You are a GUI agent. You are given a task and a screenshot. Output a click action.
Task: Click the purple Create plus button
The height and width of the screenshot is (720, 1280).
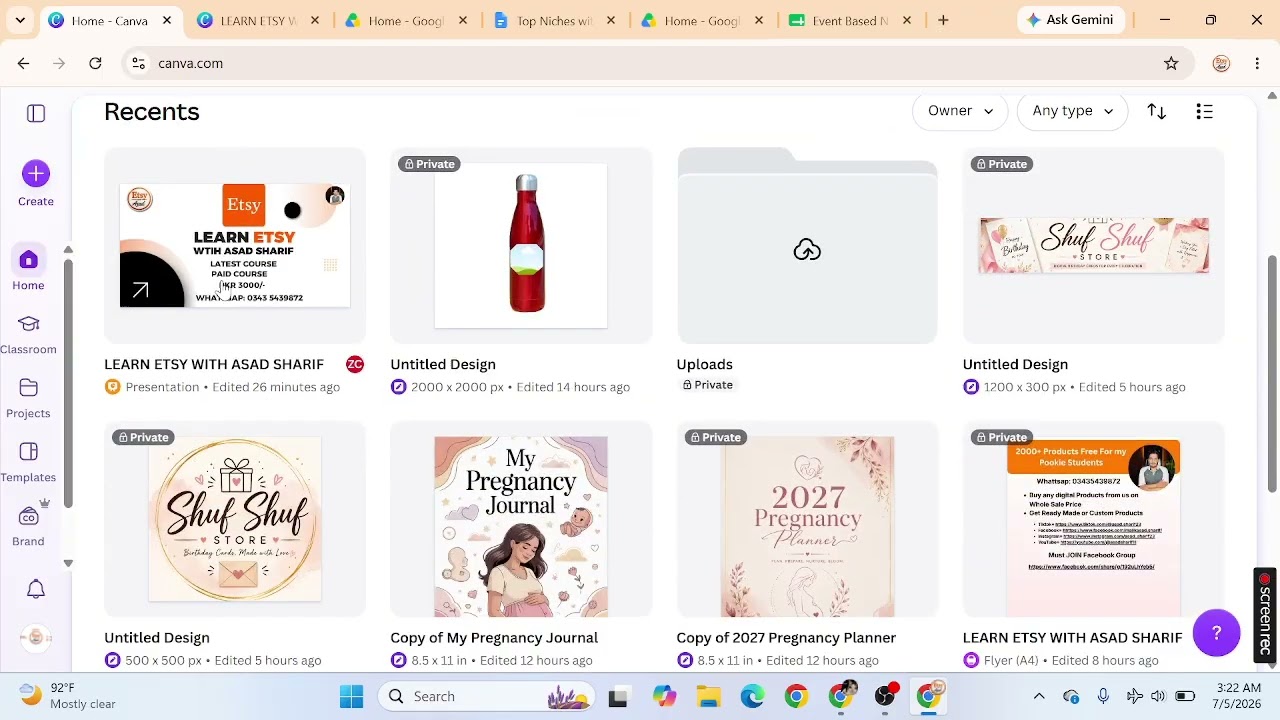coord(36,174)
